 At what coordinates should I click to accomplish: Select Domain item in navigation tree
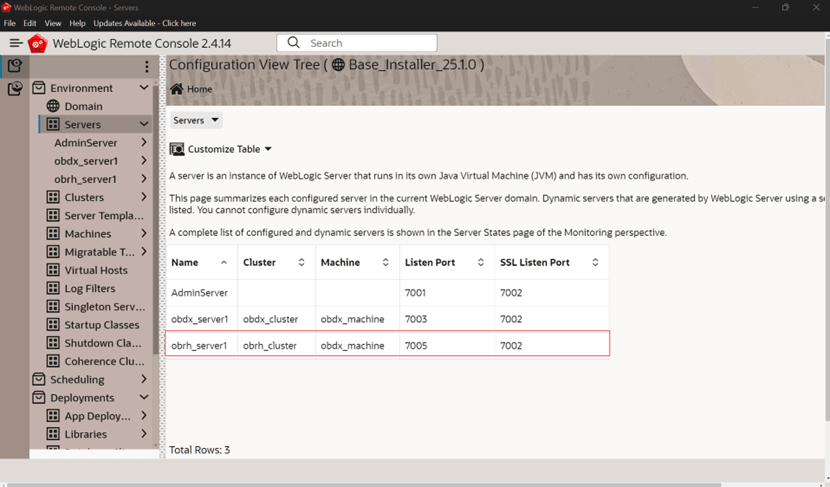tap(84, 106)
